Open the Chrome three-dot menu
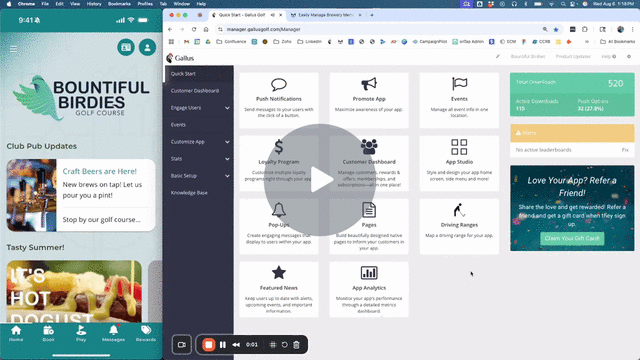The image size is (640, 360). [633, 29]
